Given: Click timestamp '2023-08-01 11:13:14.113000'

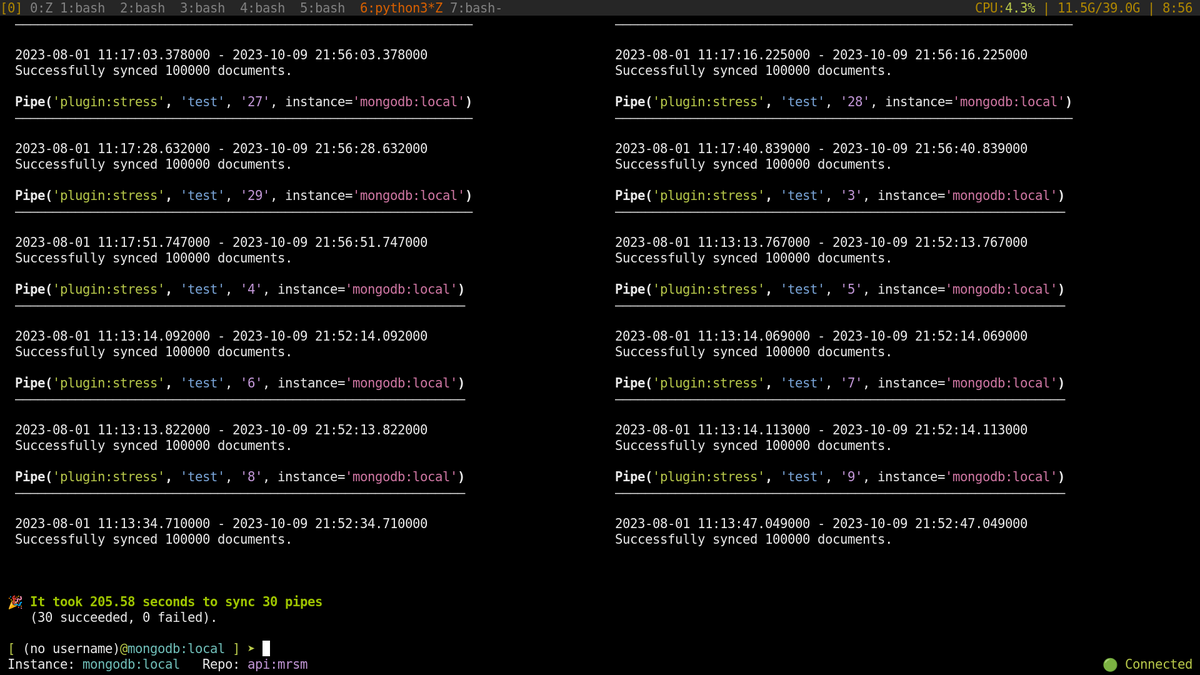Looking at the screenshot, I should click(712, 430).
